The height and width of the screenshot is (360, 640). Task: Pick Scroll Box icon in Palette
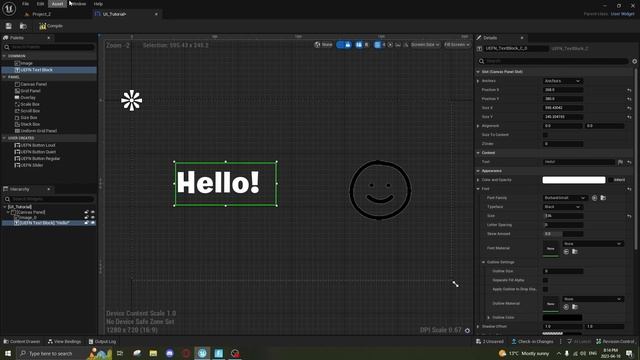click(17, 111)
